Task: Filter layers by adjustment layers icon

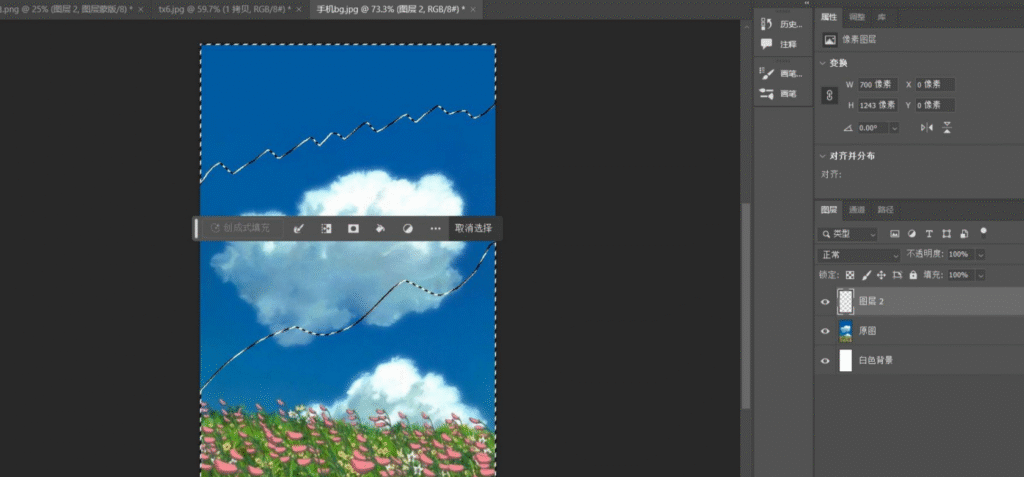Action: (912, 233)
